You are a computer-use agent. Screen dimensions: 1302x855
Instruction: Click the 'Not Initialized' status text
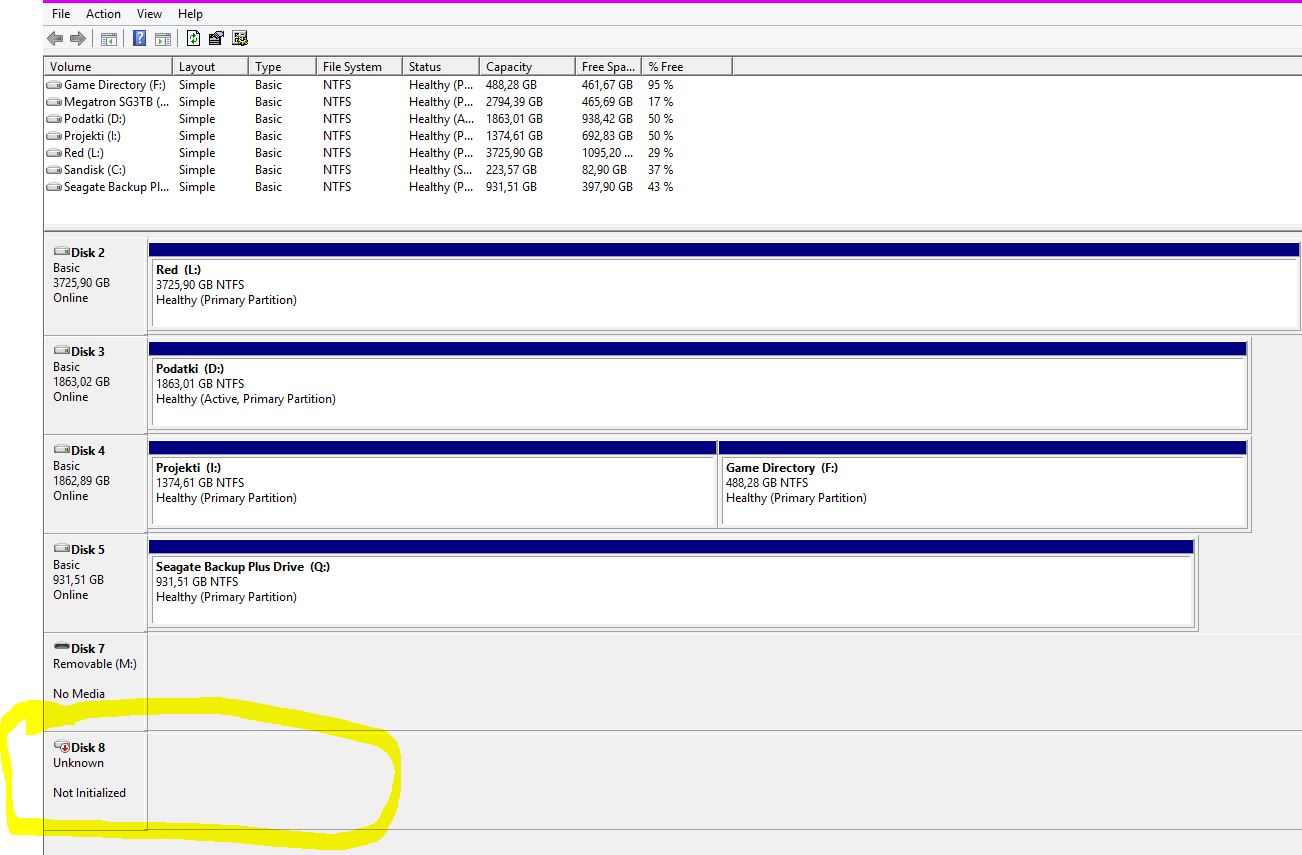click(x=89, y=793)
